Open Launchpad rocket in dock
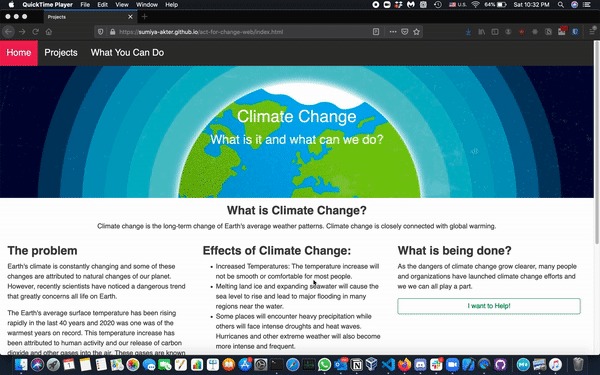Image resolution: width=600 pixels, height=375 pixels. coord(53,364)
